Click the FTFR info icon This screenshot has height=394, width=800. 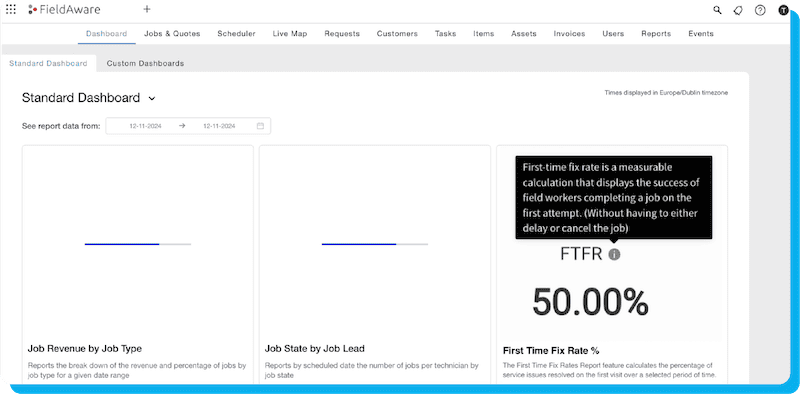(x=614, y=254)
